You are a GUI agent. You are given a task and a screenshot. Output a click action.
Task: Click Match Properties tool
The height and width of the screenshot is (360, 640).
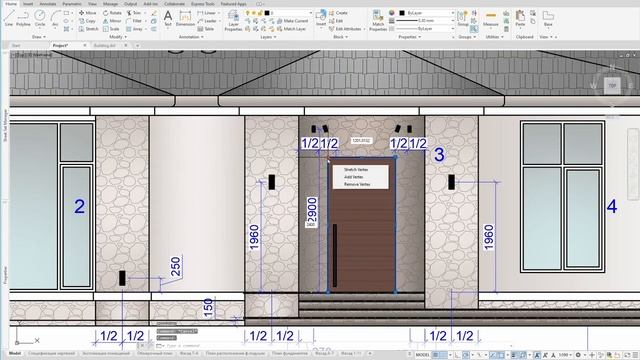tap(378, 20)
